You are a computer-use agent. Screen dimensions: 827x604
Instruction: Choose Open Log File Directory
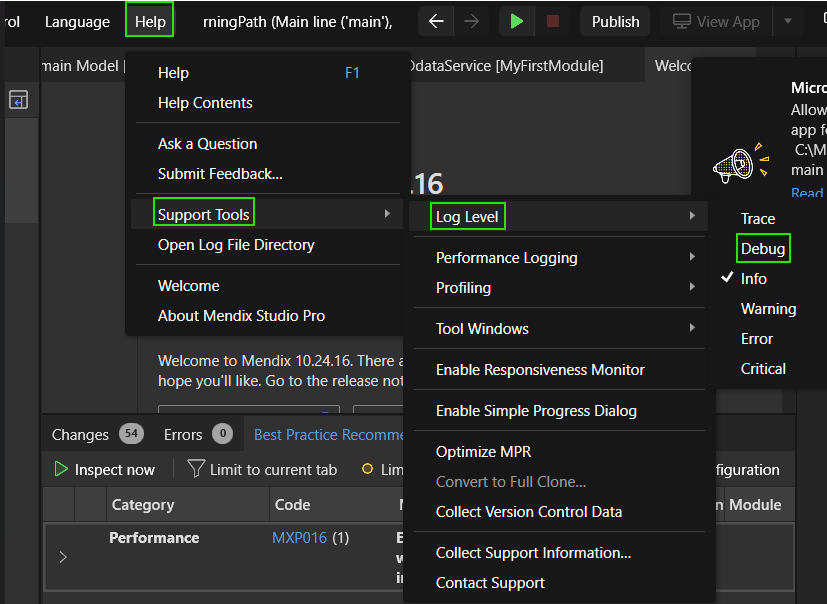click(x=236, y=245)
